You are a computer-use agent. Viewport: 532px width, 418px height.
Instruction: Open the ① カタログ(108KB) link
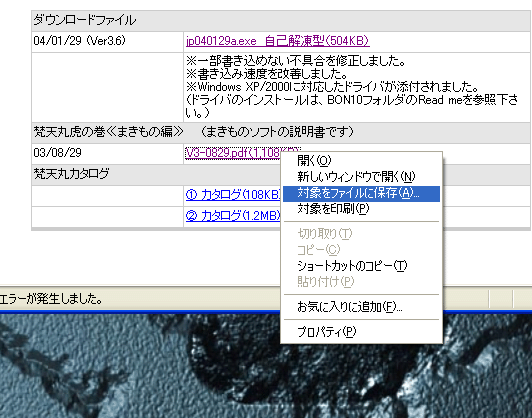pos(233,194)
